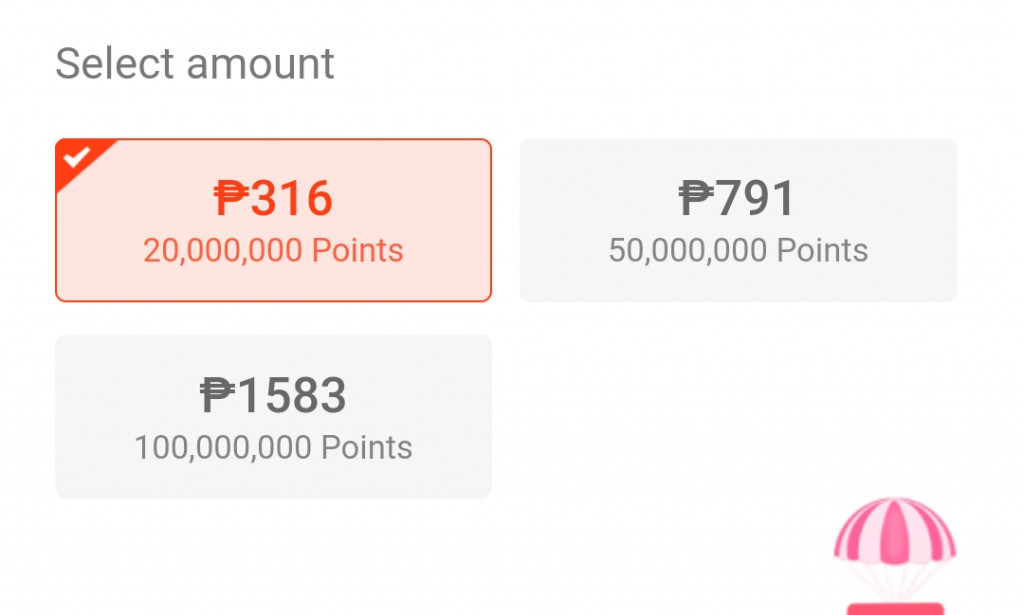
Task: Click the 50,000,000 Points label
Action: [x=738, y=250]
